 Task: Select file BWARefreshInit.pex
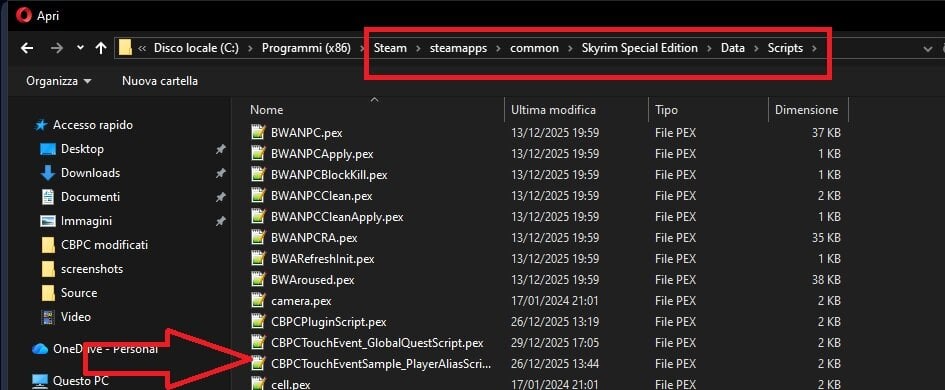pyautogui.click(x=323, y=259)
